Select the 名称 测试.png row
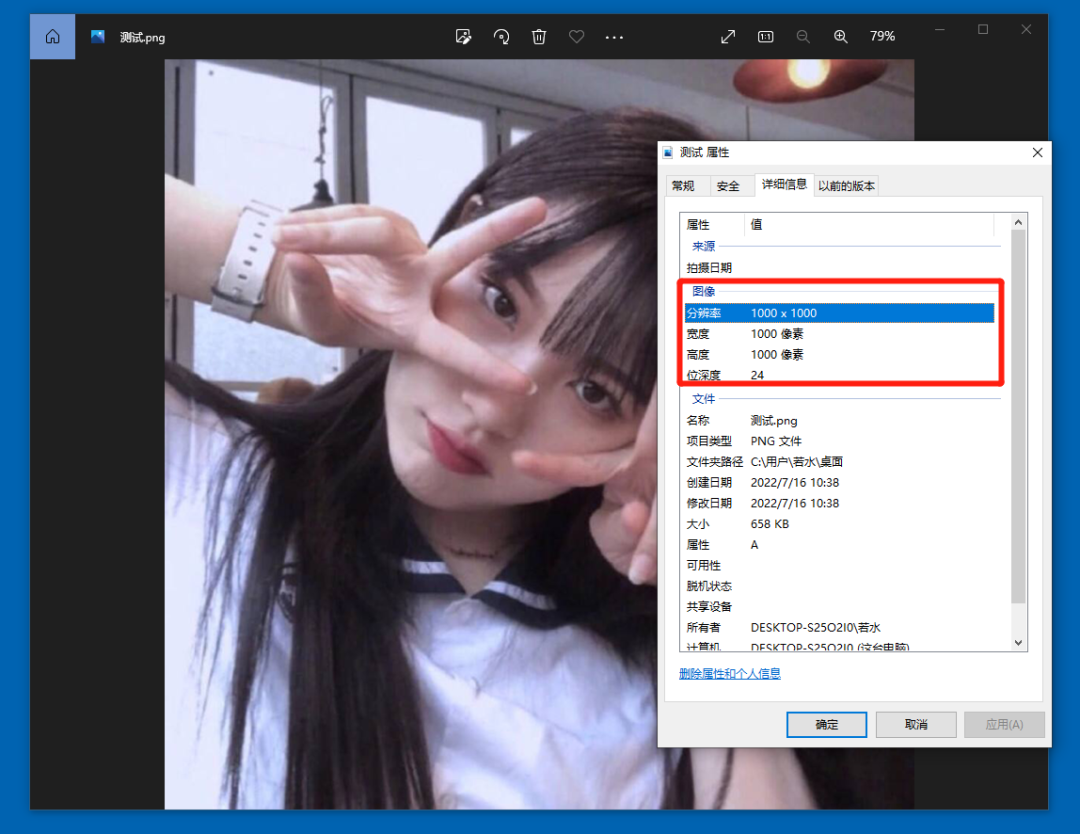 [839, 421]
